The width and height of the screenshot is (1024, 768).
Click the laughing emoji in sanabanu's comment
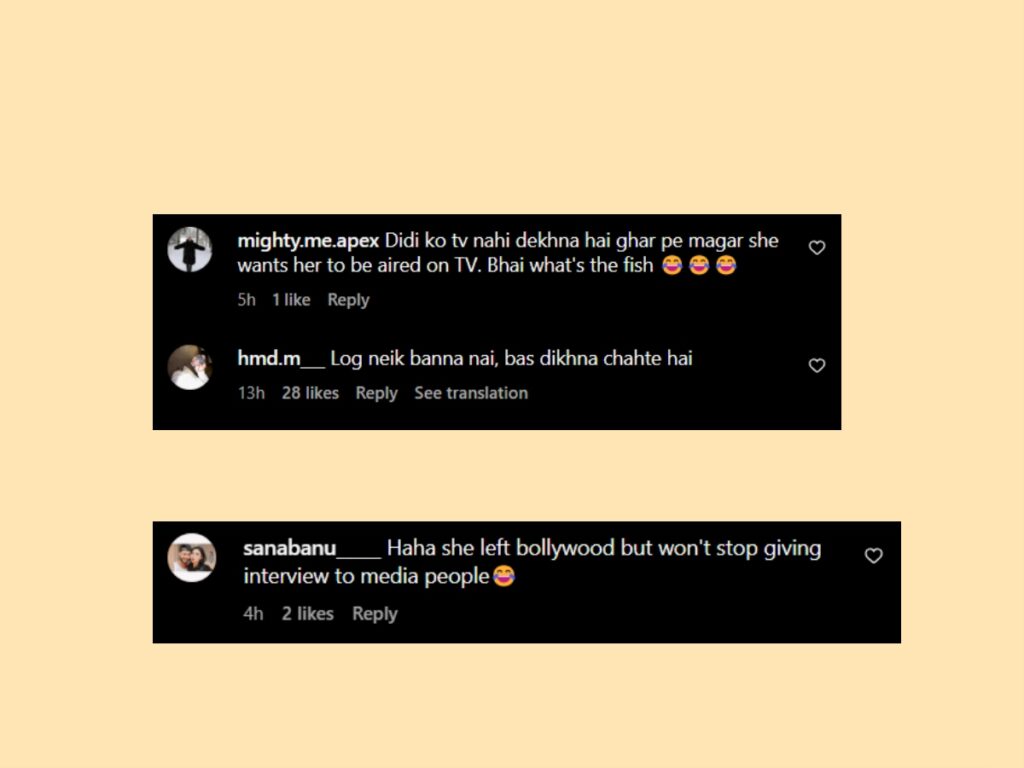point(504,576)
